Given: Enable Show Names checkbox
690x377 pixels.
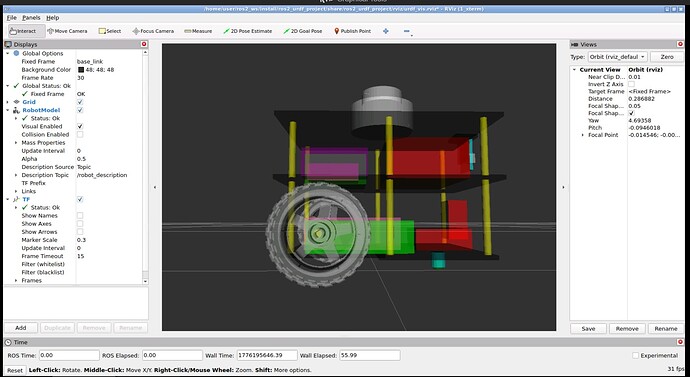Looking at the screenshot, I should tap(80, 216).
